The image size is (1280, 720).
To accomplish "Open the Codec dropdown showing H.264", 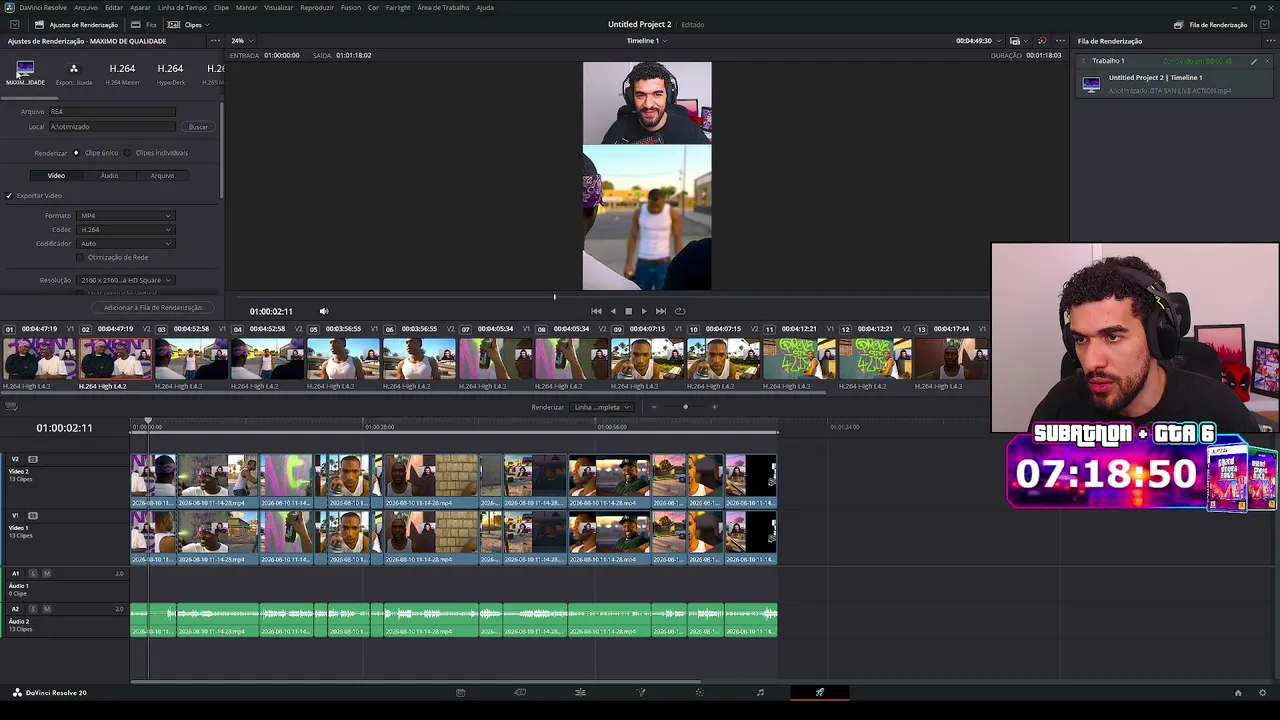I will click(x=126, y=230).
